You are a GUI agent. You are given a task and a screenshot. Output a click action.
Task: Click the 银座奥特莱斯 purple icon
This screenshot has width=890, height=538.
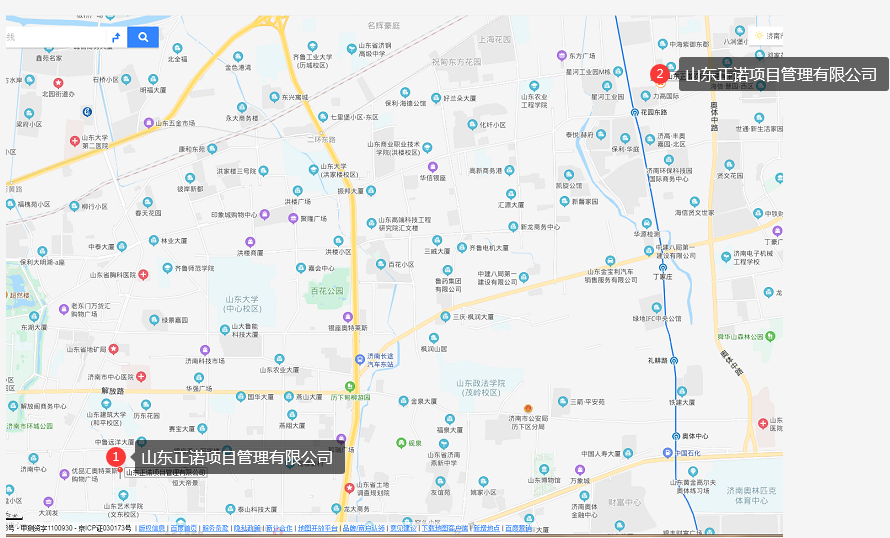coord(347,317)
